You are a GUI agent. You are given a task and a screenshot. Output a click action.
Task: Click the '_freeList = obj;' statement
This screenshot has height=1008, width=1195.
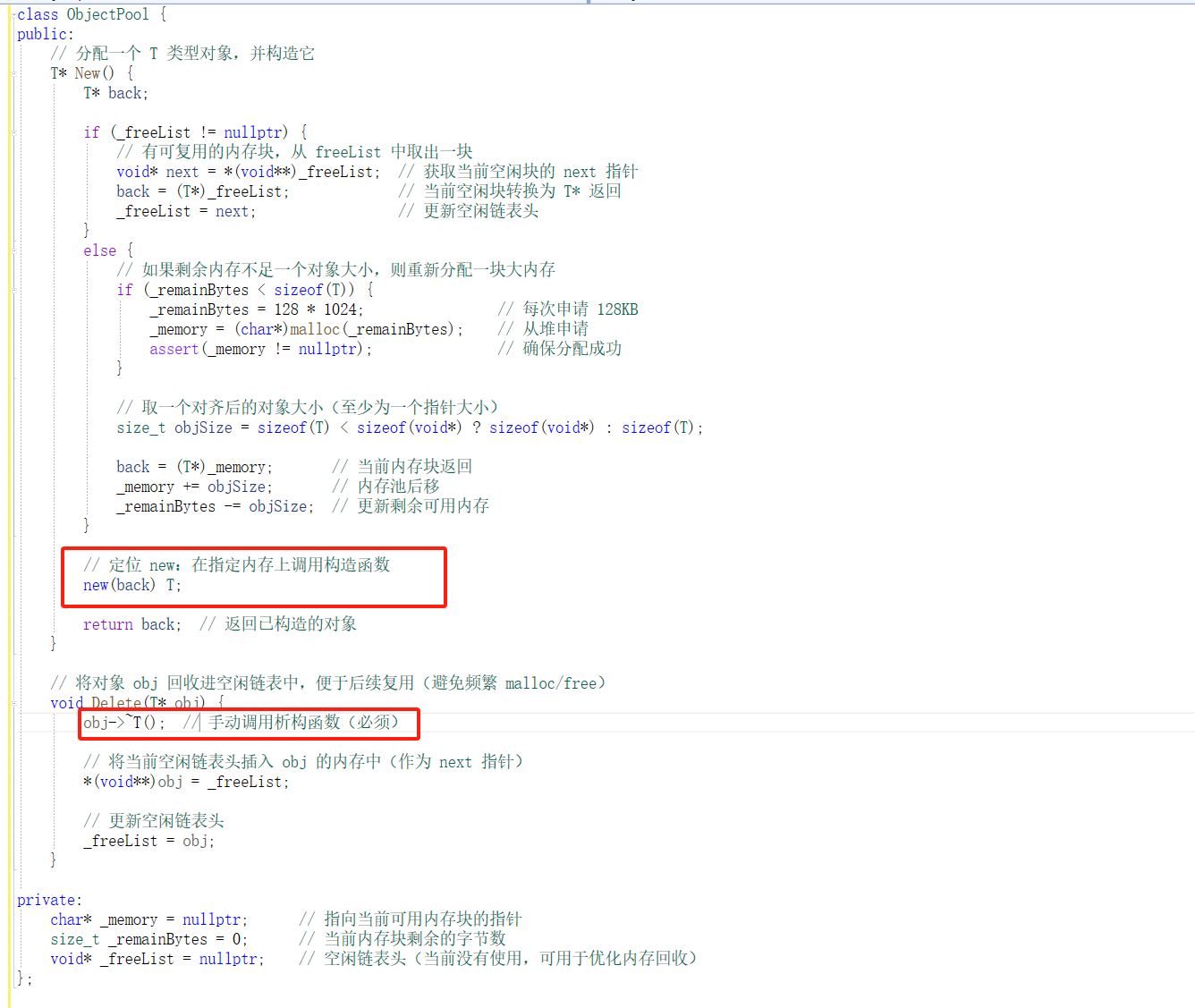(149, 841)
